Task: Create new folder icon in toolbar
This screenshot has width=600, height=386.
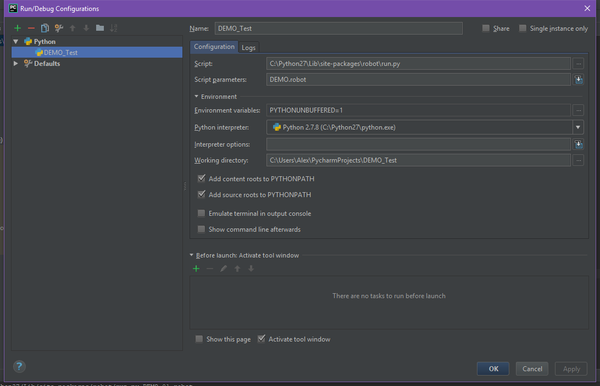Action: click(100, 28)
